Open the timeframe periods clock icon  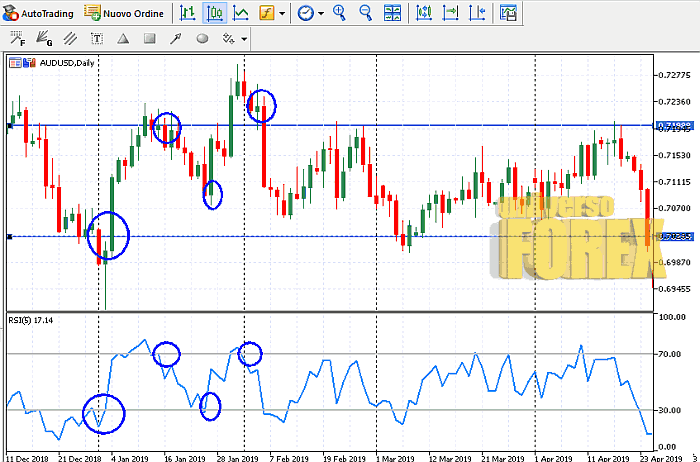pyautogui.click(x=304, y=13)
